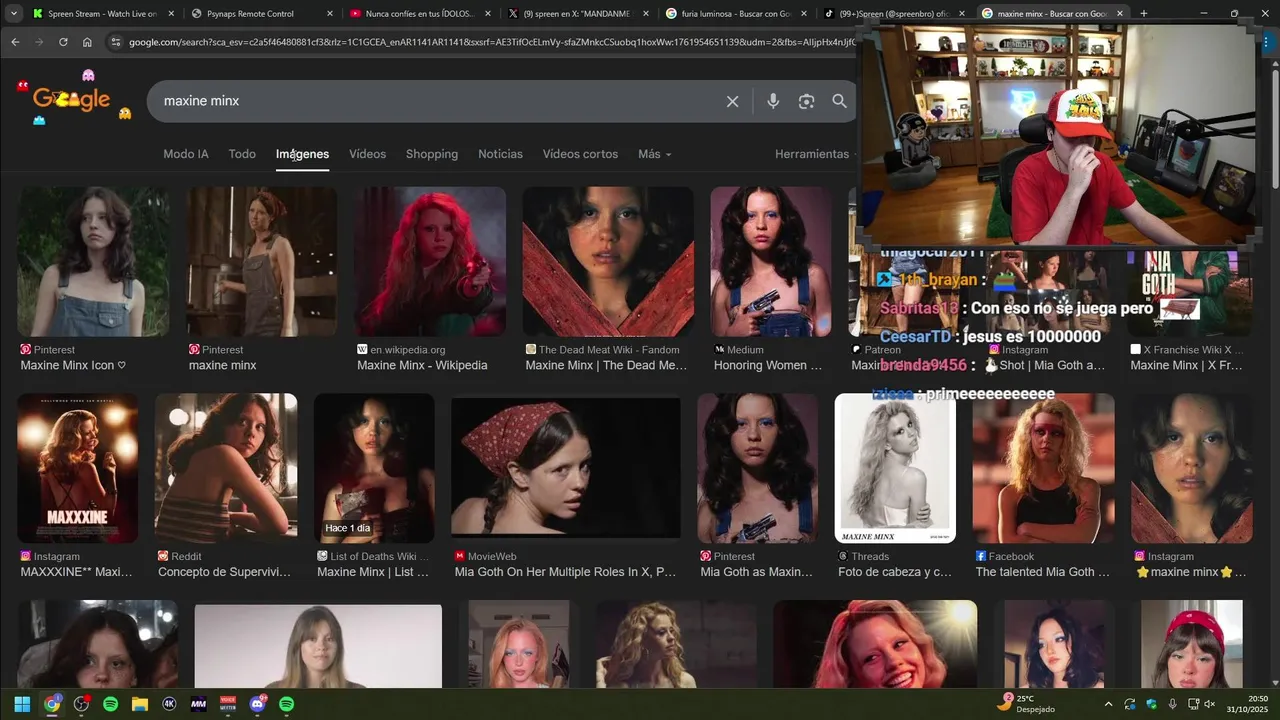The height and width of the screenshot is (720, 1280).
Task: Open Discord from the taskbar
Action: 257,704
